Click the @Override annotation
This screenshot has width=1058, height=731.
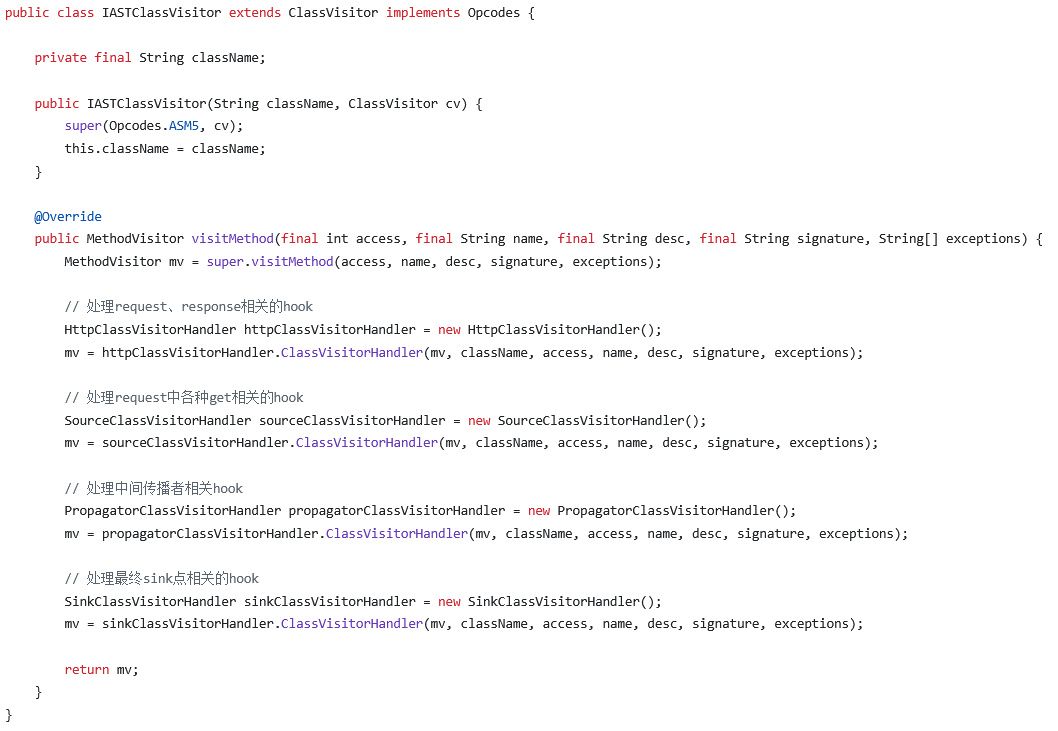coord(68,217)
